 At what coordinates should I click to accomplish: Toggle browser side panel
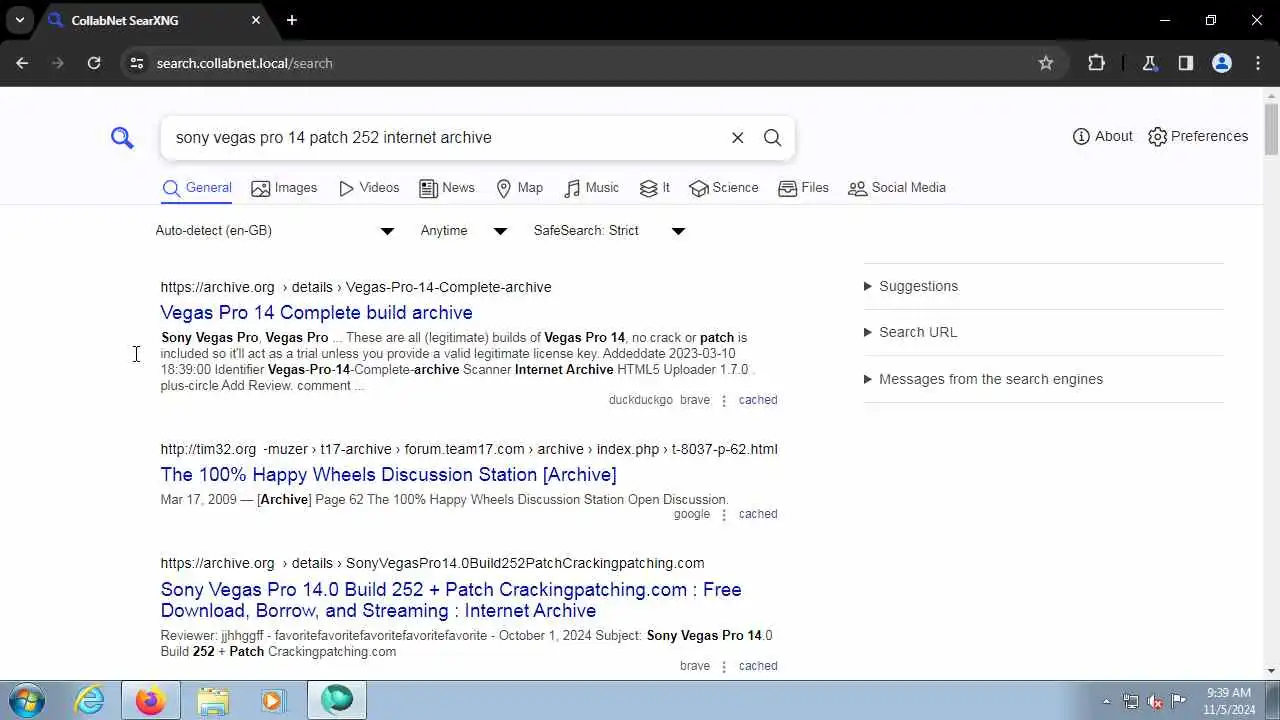(1186, 63)
